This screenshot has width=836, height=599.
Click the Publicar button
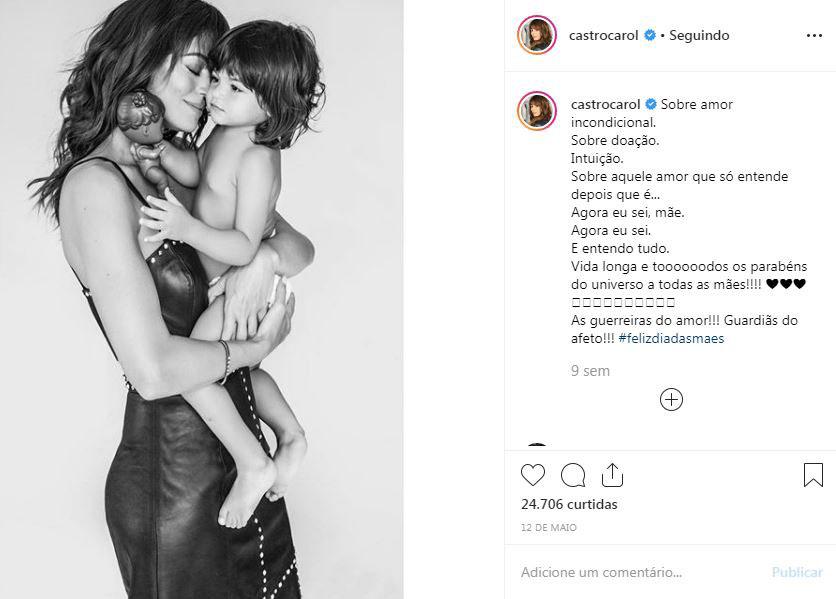pos(797,572)
